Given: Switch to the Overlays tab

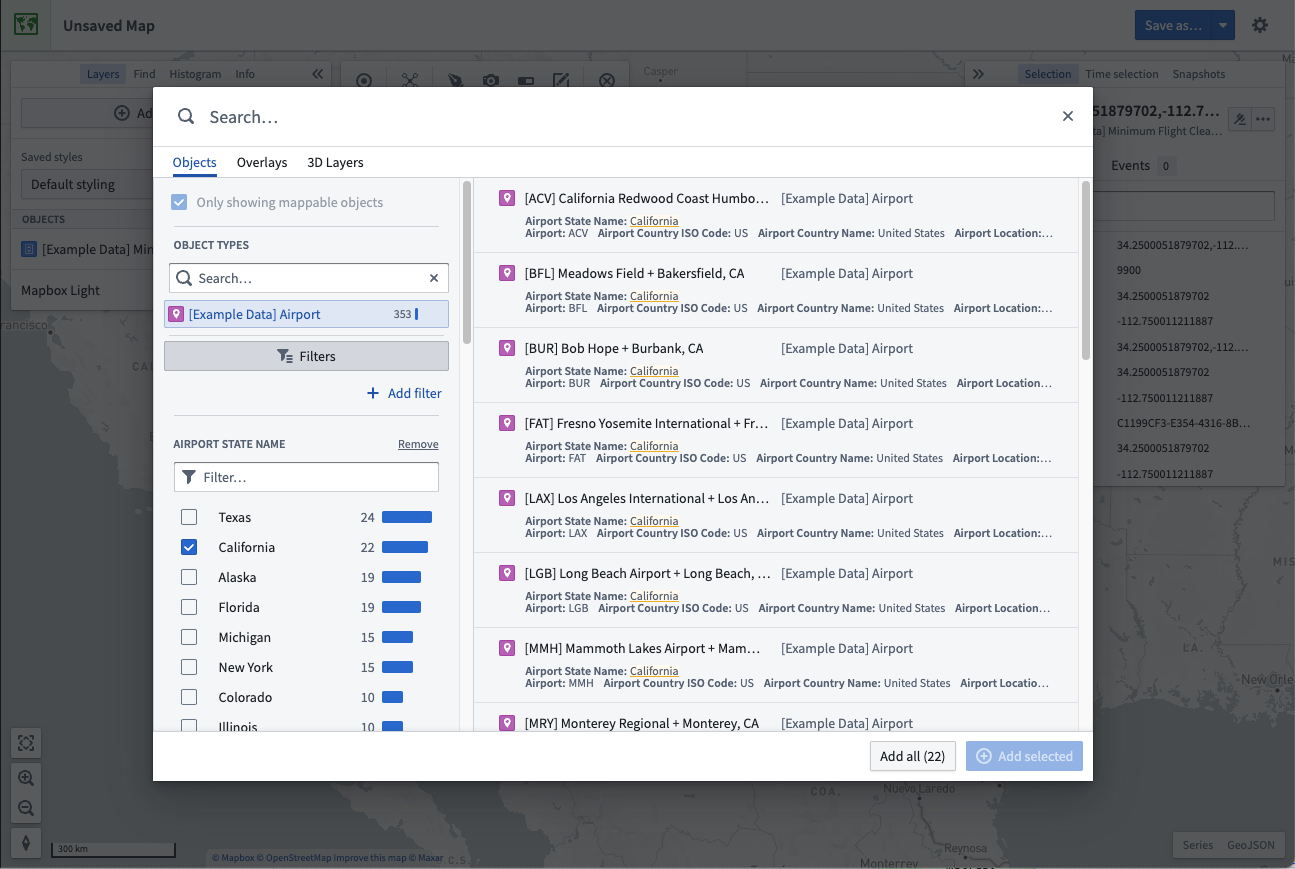Looking at the screenshot, I should (x=262, y=162).
